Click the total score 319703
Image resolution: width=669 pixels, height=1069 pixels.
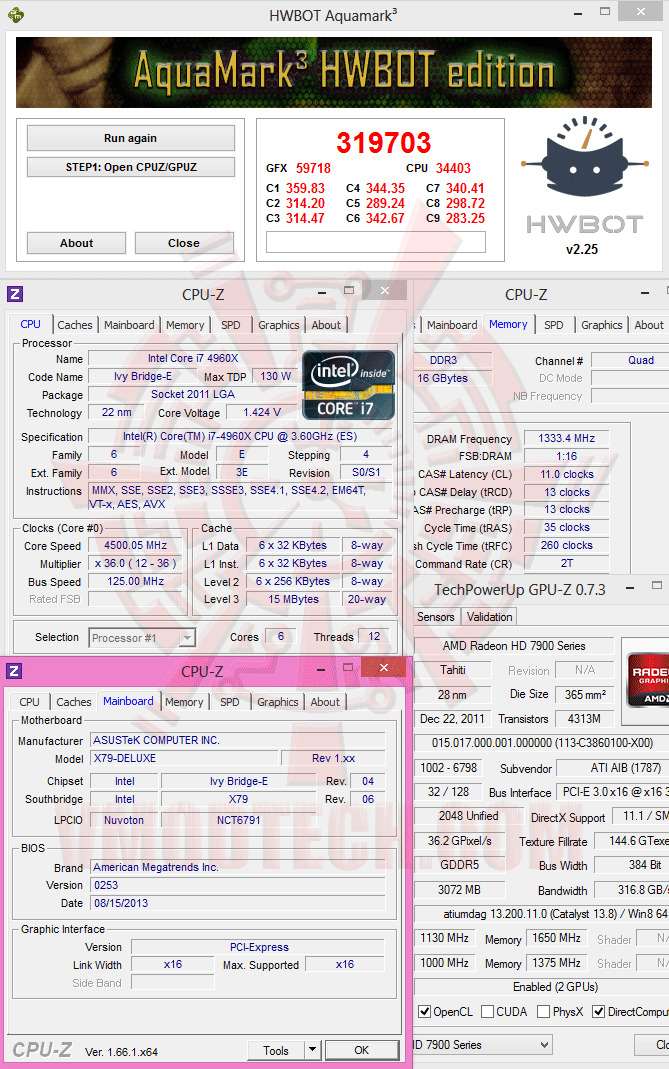point(384,142)
